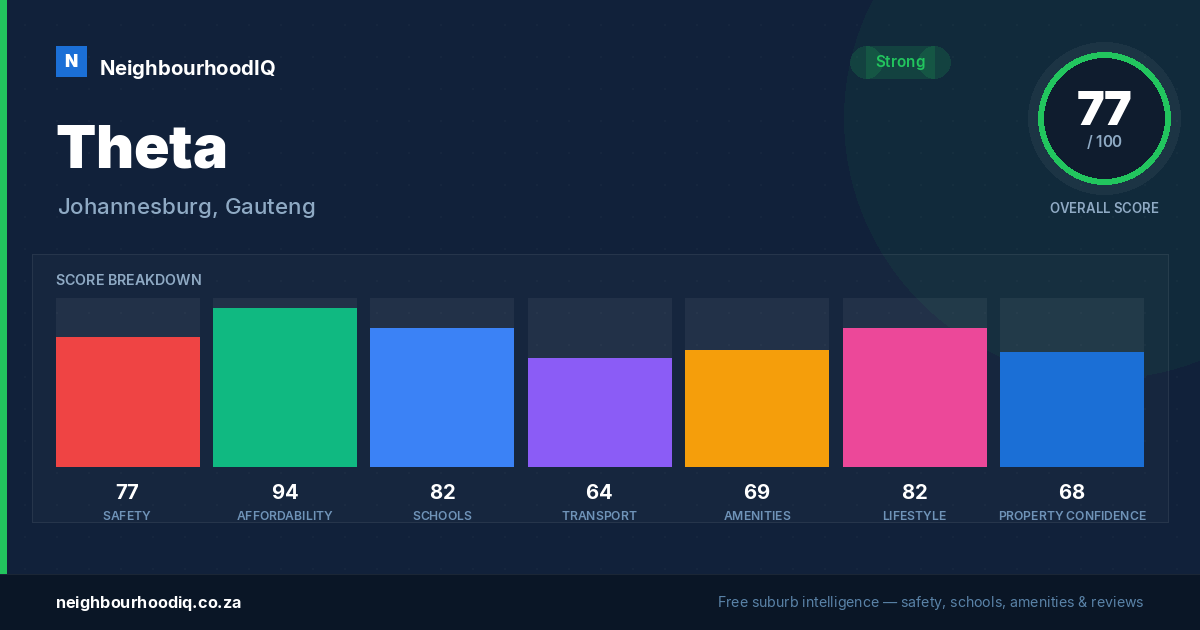This screenshot has width=1200, height=630.
Task: Open the neighbourhoodiq.co.za footer link
Action: tap(148, 603)
